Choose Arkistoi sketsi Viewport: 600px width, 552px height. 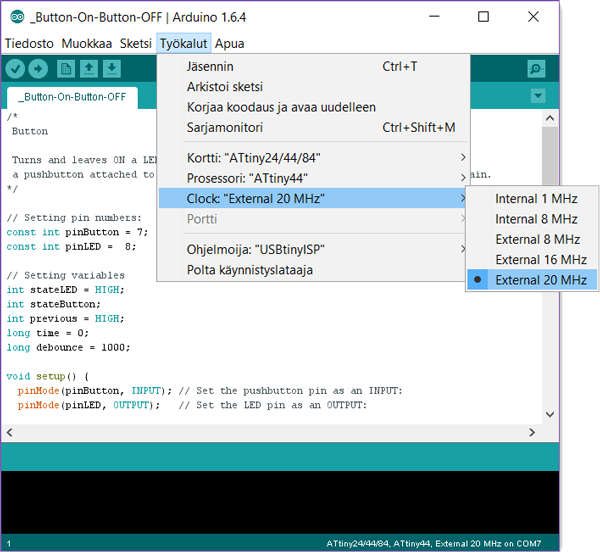[x=313, y=87]
